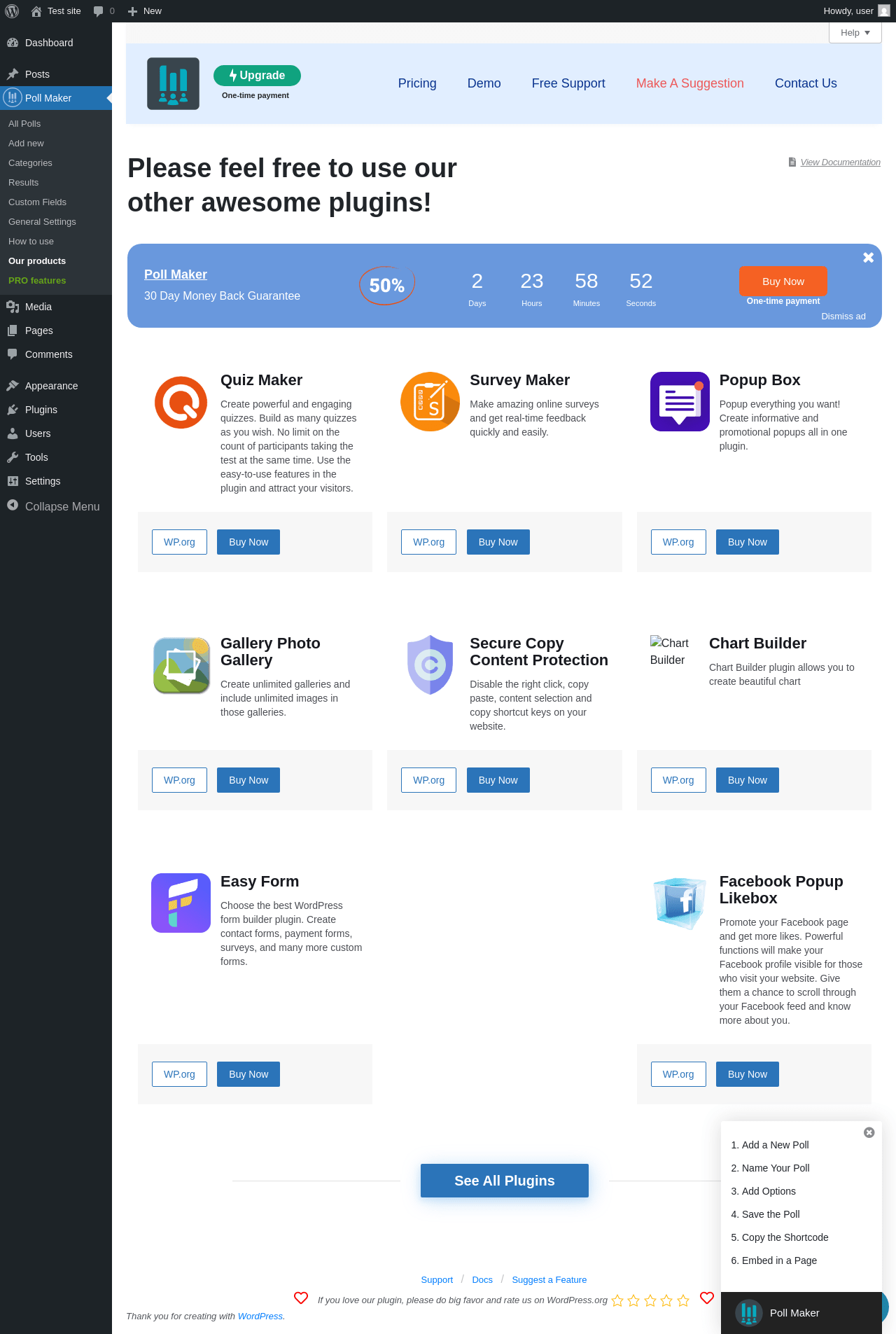The width and height of the screenshot is (896, 1334).
Task: Open the Support link in the footer
Action: point(437,1280)
